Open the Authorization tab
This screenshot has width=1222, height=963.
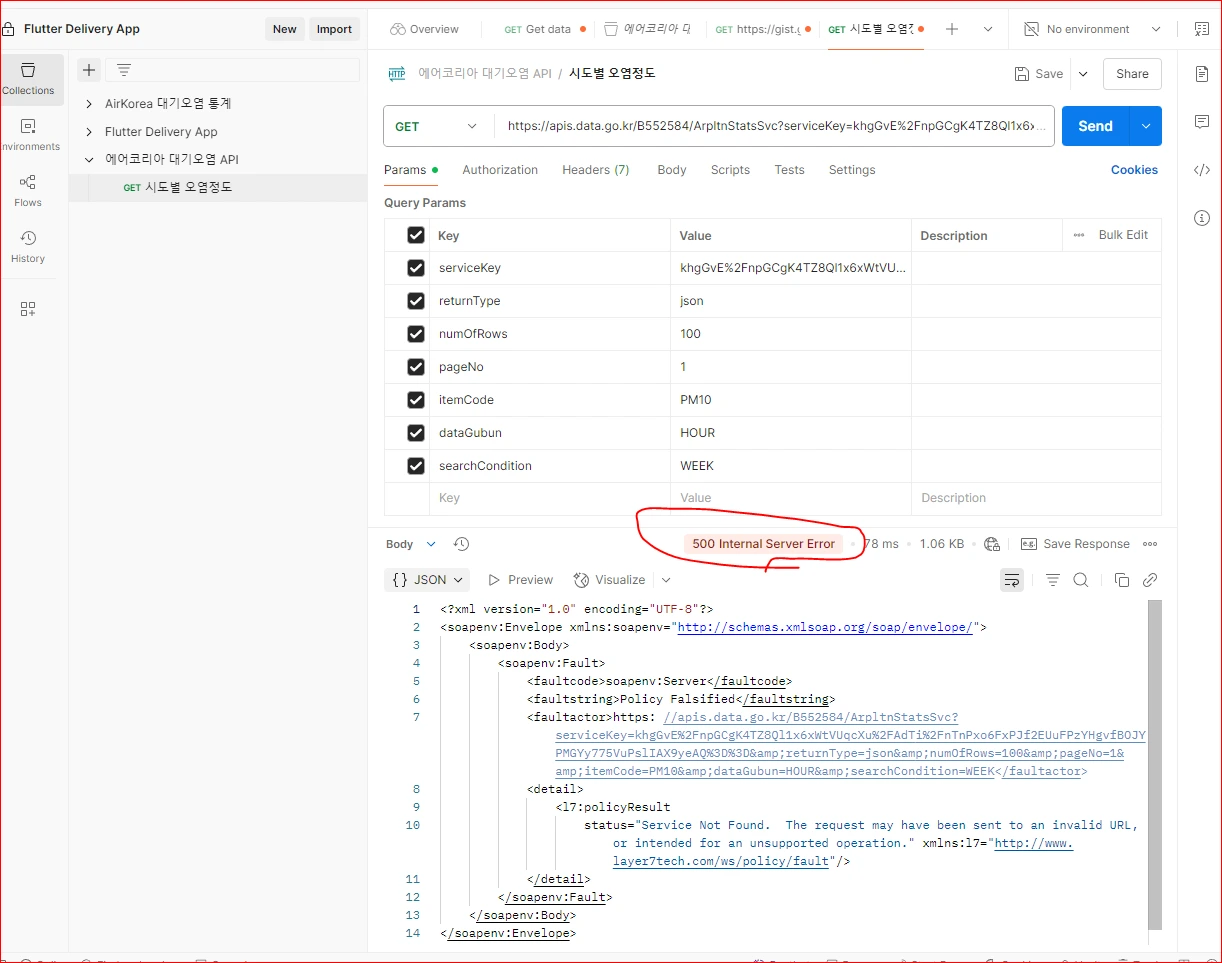coord(500,170)
